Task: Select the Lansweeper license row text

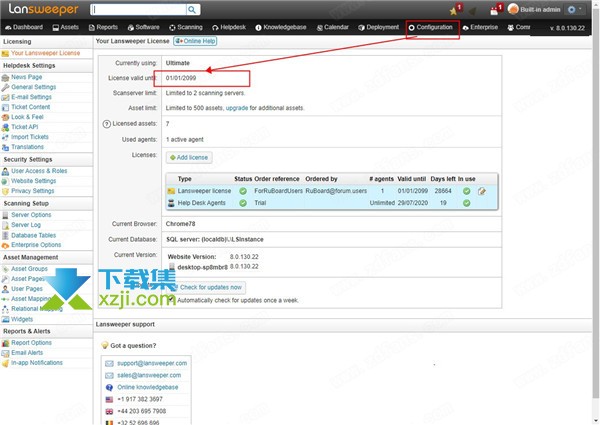Action: (x=204, y=191)
